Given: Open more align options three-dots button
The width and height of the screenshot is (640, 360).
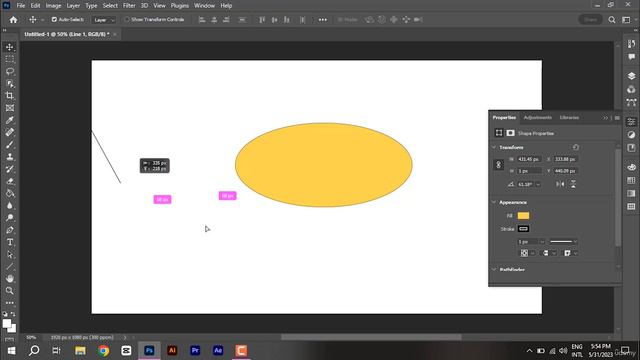Looking at the screenshot, I should coord(322,20).
